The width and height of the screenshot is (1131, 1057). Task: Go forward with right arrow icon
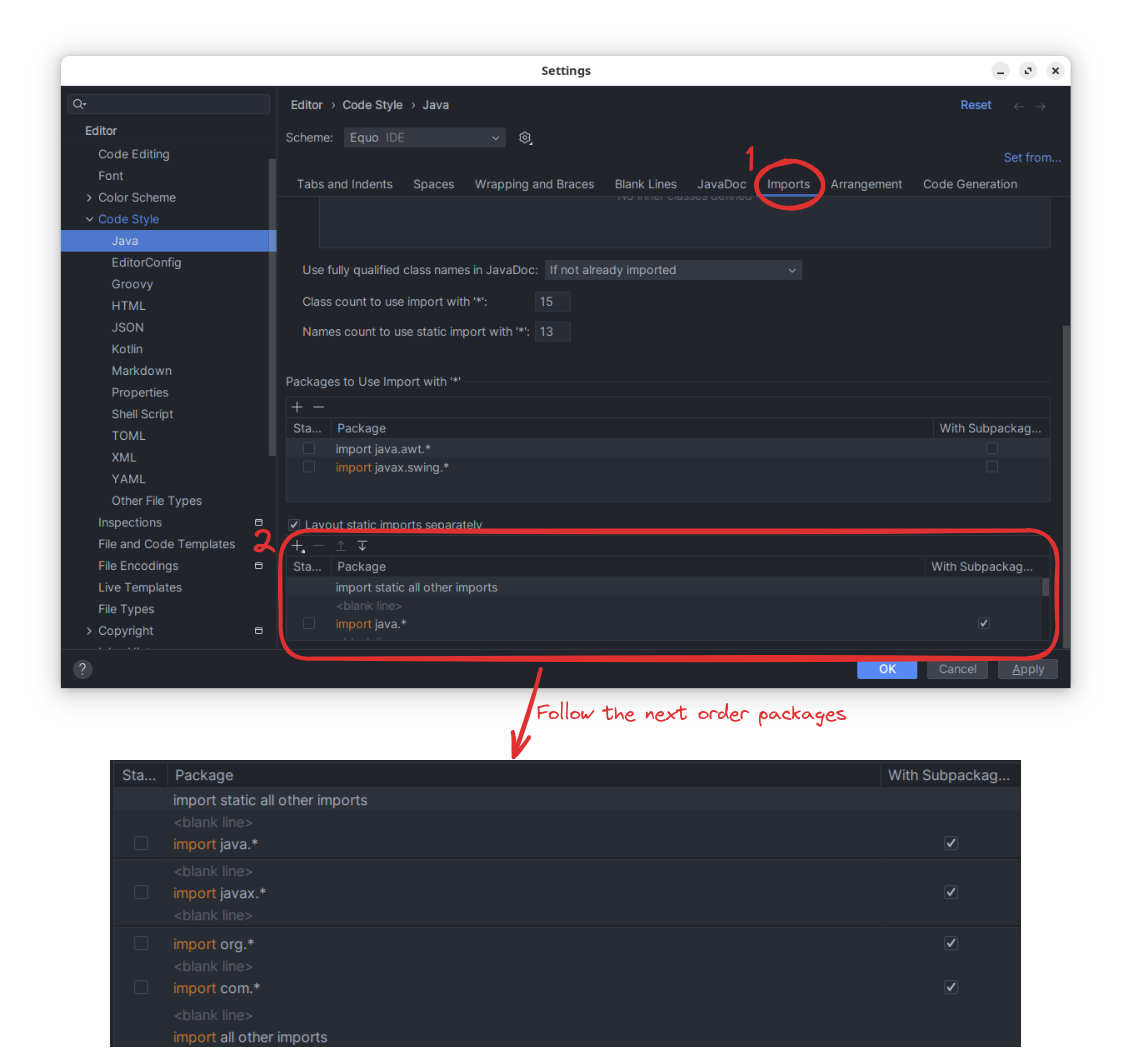click(1040, 106)
